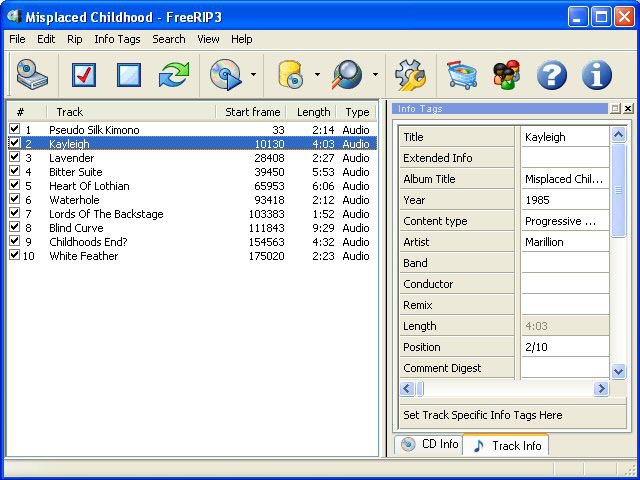Uncheck the Pseudo Silk Kimono track checkbox
Viewport: 640px width, 480px height.
[14, 130]
